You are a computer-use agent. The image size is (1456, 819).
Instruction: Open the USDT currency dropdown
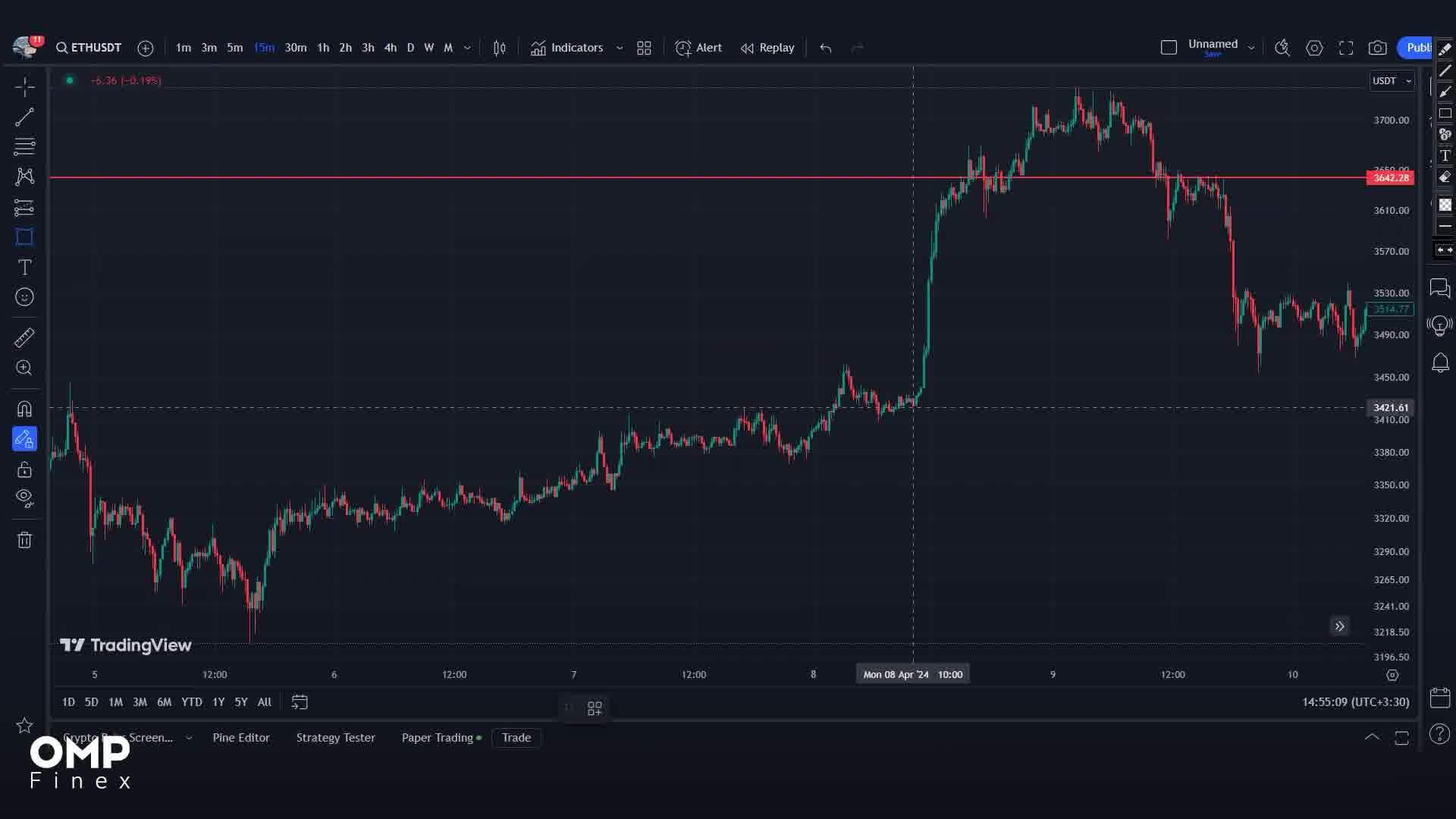coord(1392,80)
